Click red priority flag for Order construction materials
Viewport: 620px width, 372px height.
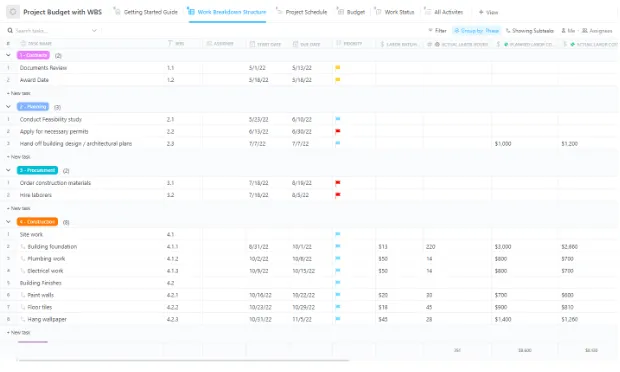click(x=338, y=183)
